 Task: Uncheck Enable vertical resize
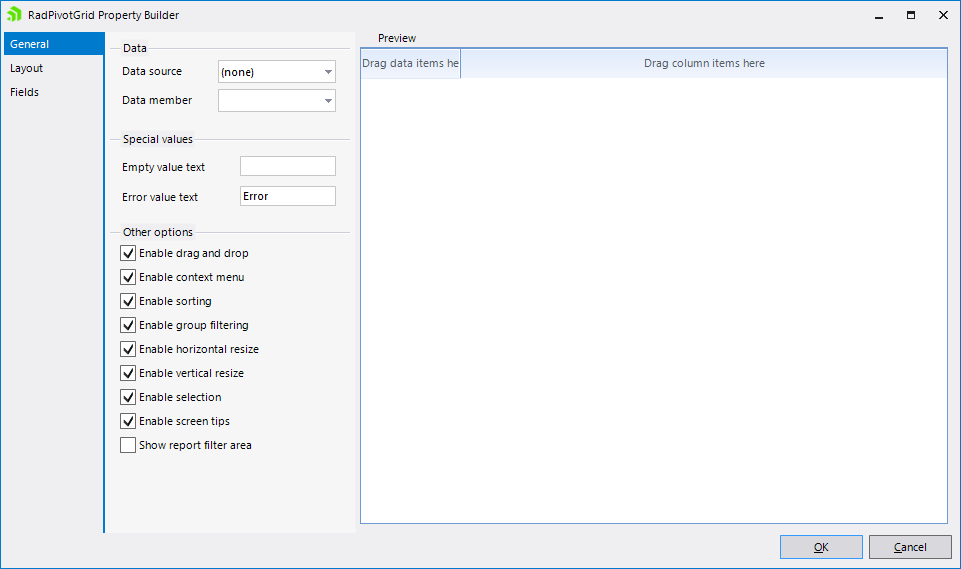128,373
